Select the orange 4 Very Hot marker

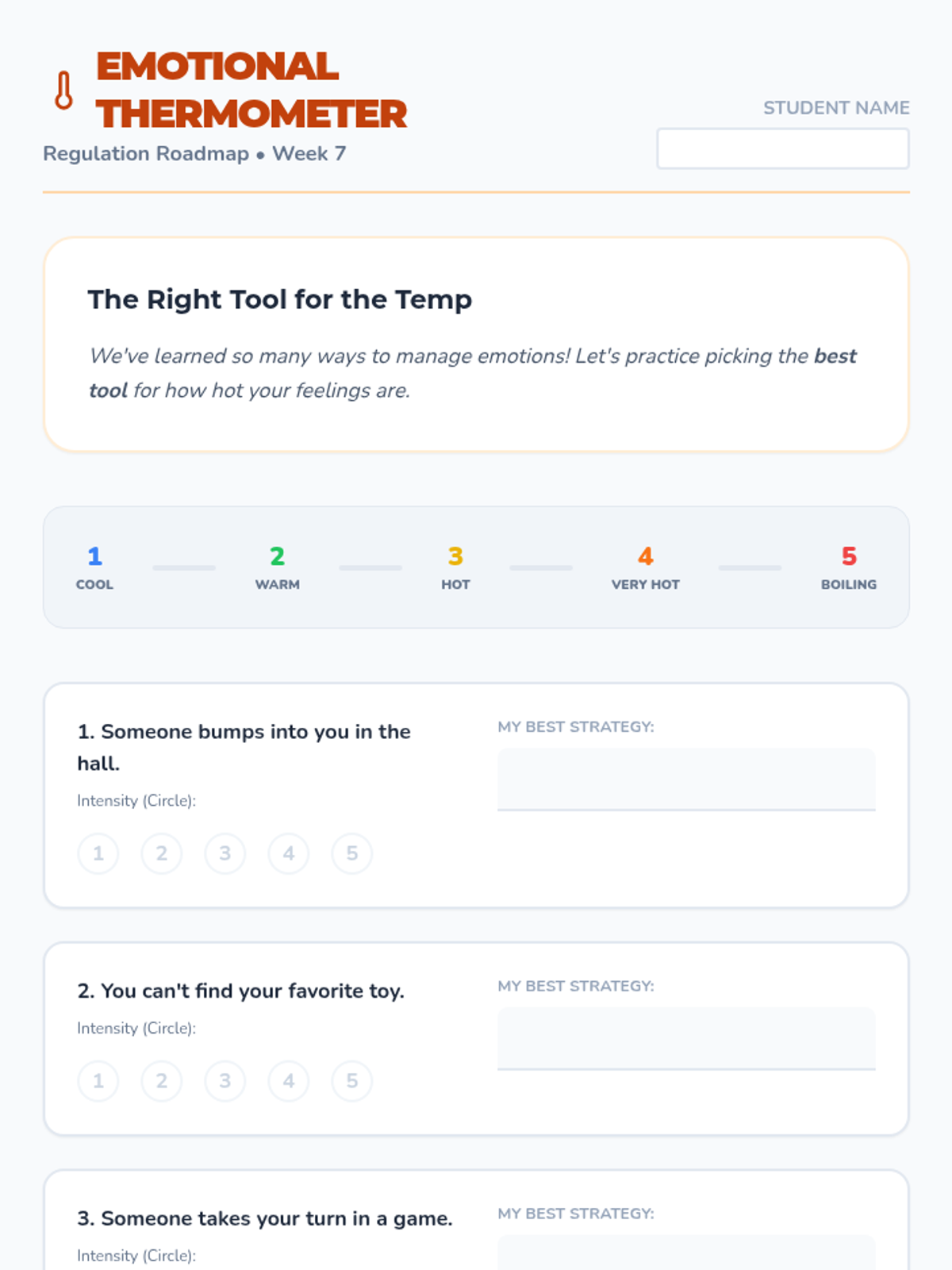tap(646, 568)
